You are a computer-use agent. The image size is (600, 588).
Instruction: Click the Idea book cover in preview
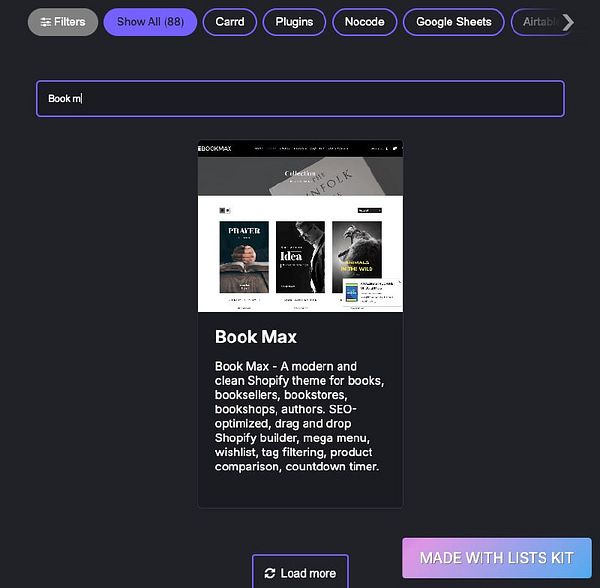[300, 257]
